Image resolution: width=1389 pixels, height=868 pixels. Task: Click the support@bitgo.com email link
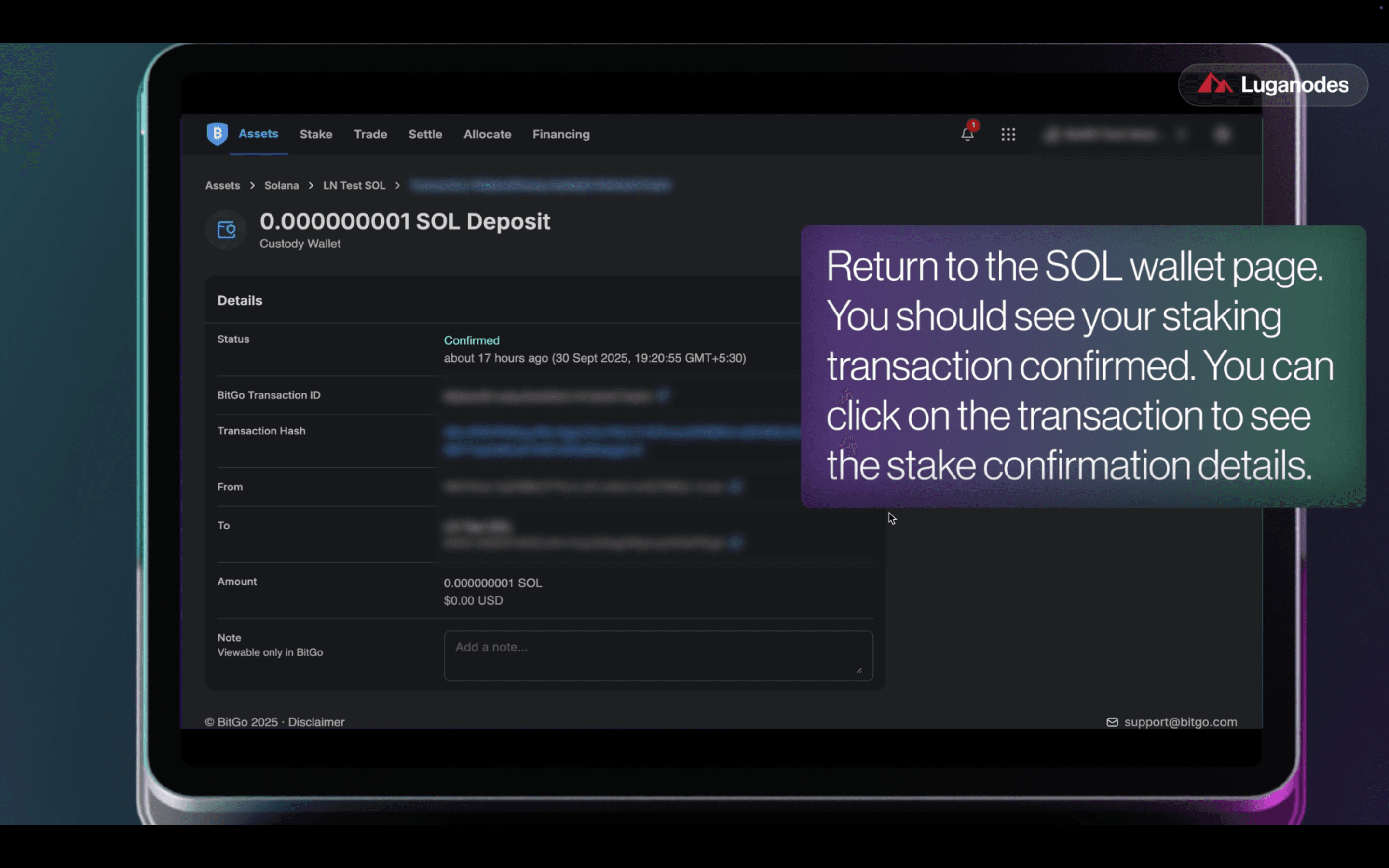(x=1180, y=722)
